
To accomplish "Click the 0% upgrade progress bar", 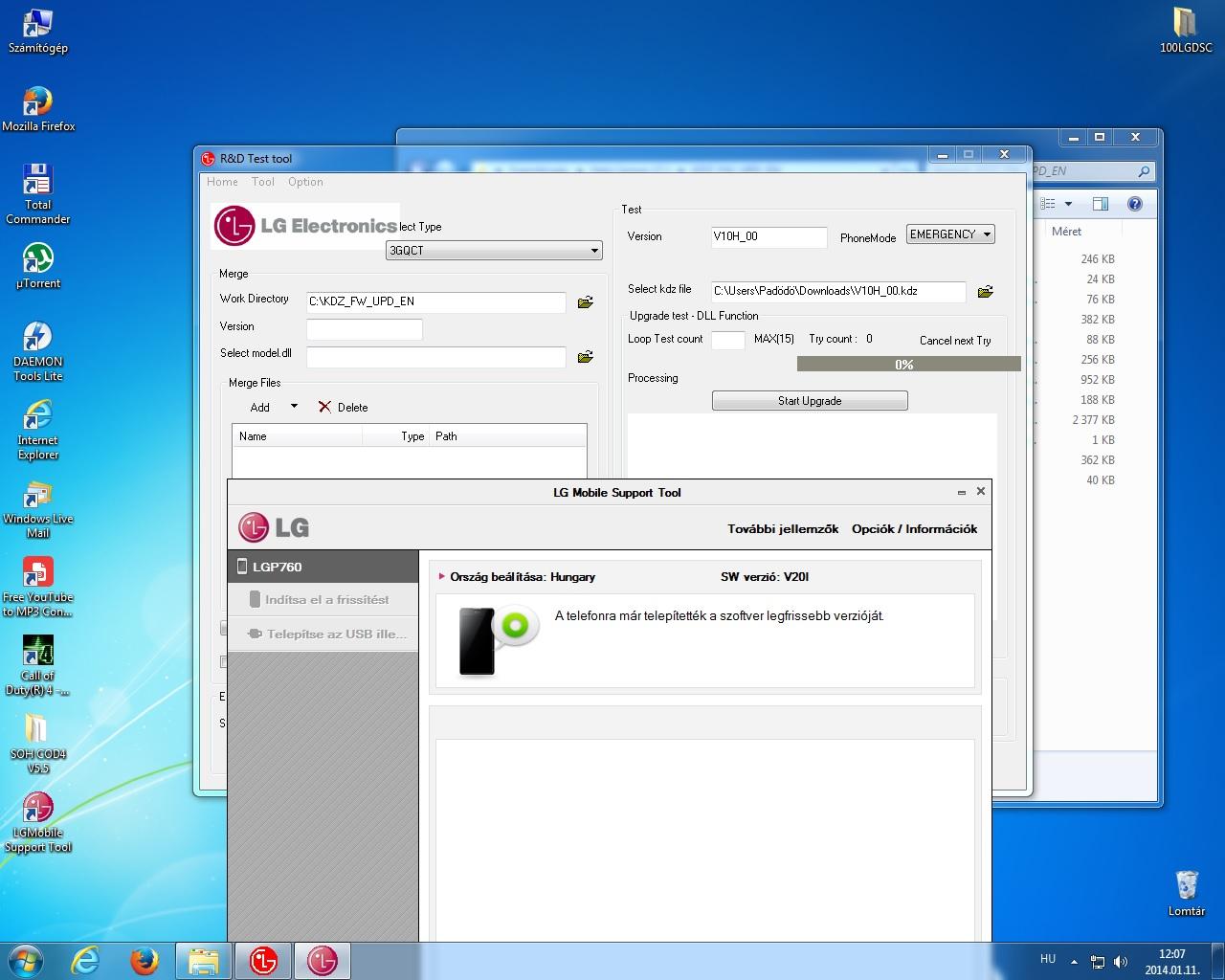I will pyautogui.click(x=908, y=364).
